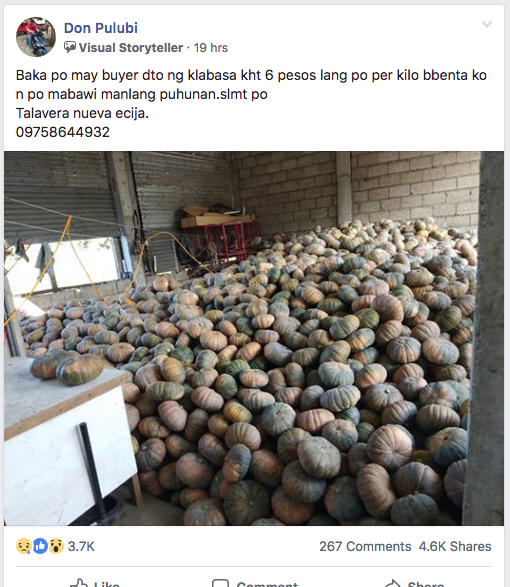This screenshot has width=510, height=587.
Task: Click the Comment button label
Action: tap(267, 584)
